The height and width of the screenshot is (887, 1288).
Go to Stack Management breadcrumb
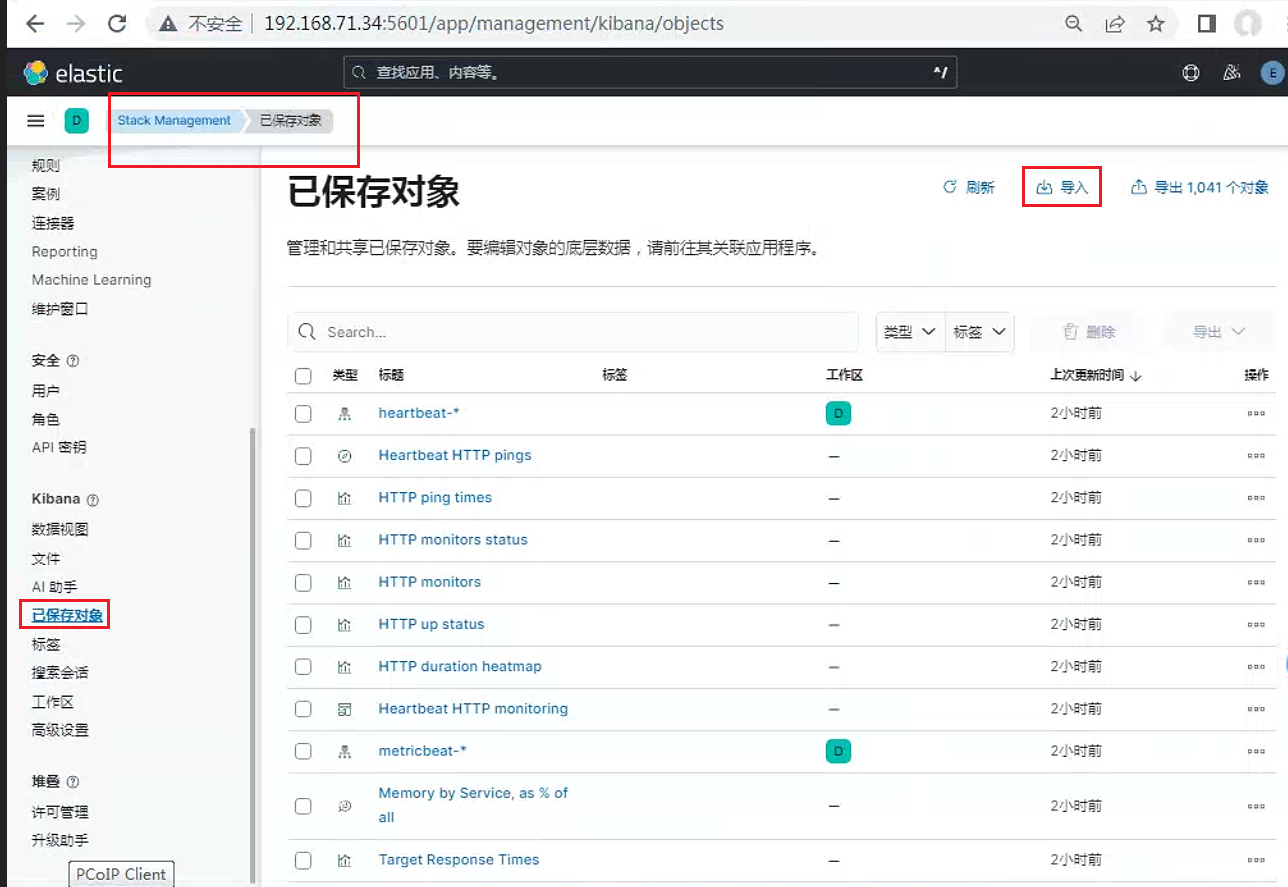[x=174, y=120]
